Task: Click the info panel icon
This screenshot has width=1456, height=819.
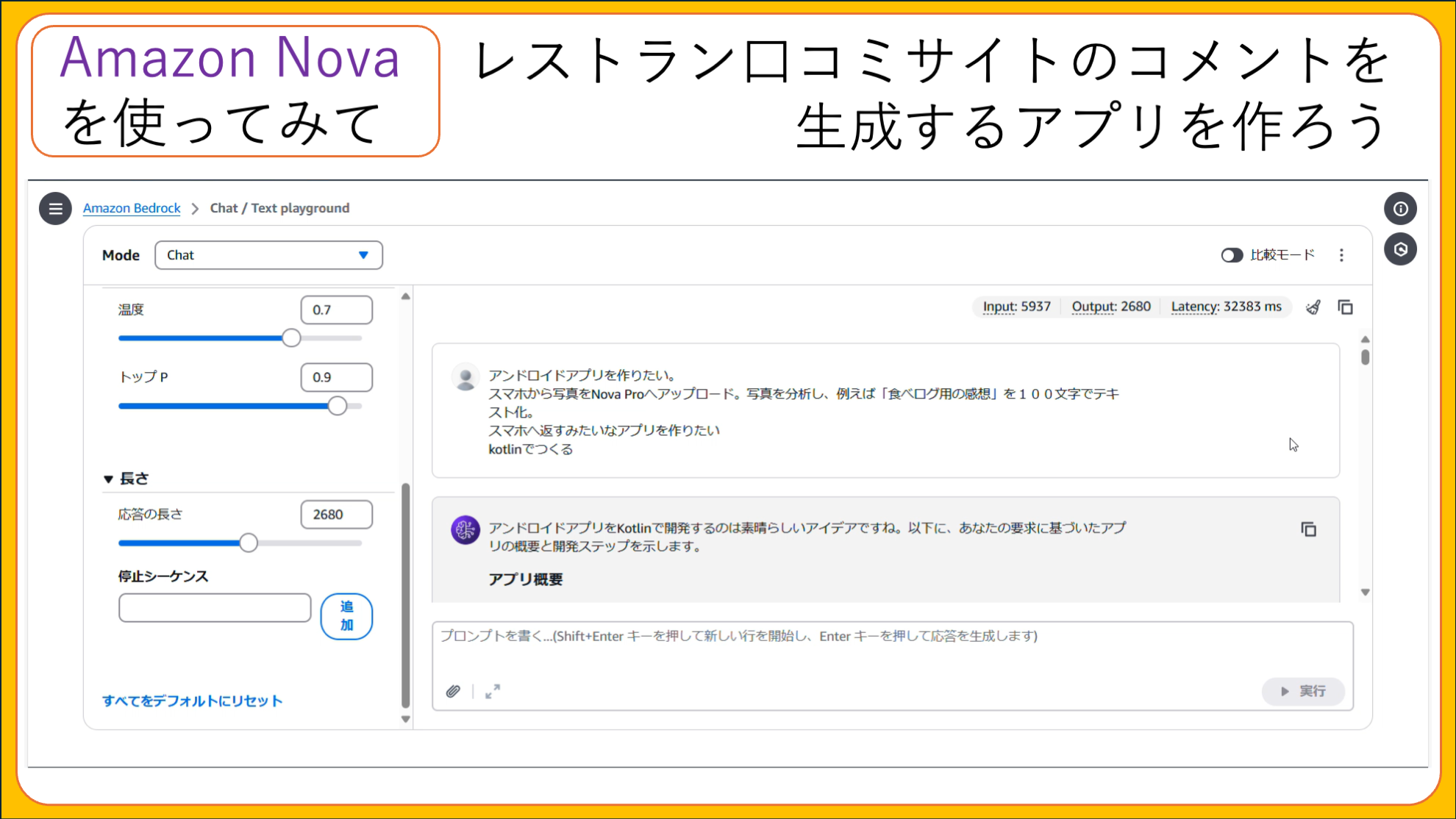Action: pyautogui.click(x=1400, y=209)
